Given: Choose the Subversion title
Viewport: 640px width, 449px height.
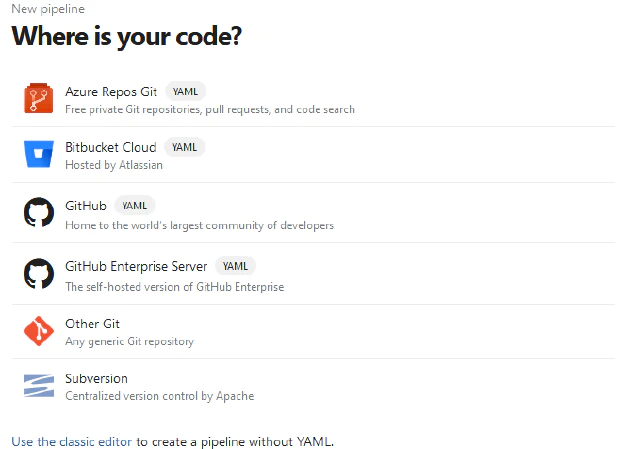Looking at the screenshot, I should pos(97,379).
